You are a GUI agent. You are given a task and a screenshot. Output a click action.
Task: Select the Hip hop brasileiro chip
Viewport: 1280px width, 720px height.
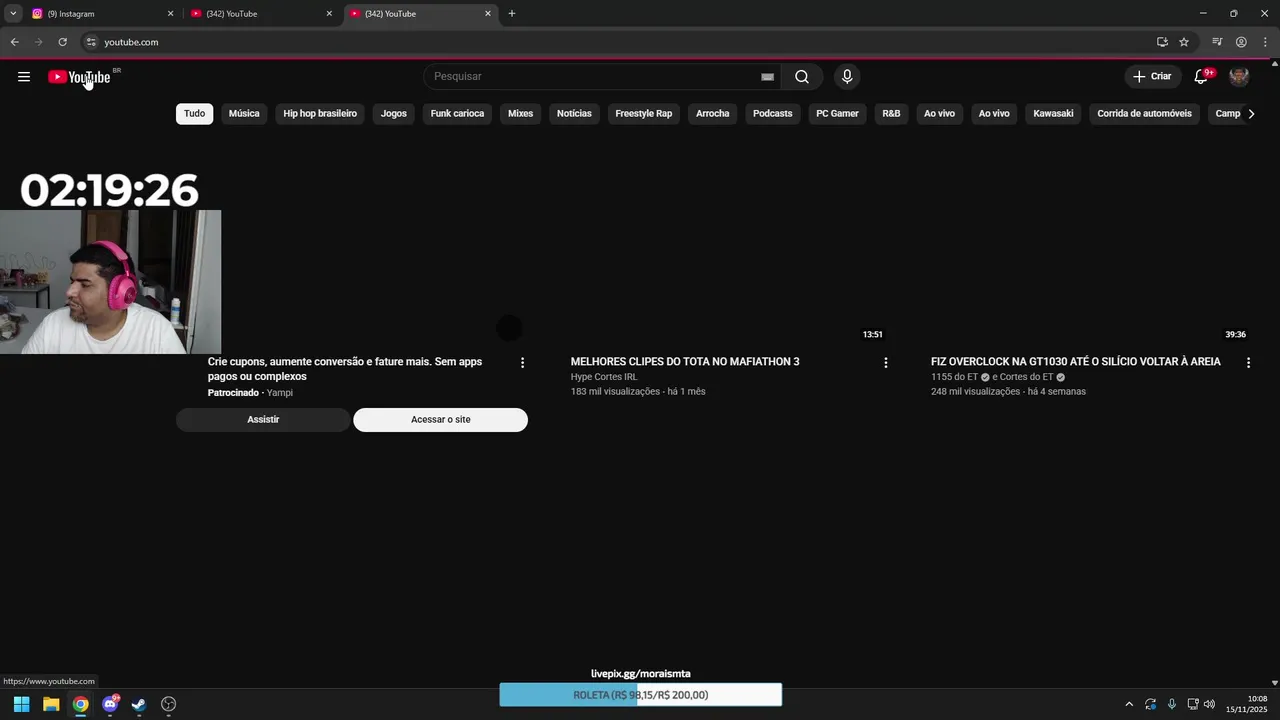click(320, 114)
